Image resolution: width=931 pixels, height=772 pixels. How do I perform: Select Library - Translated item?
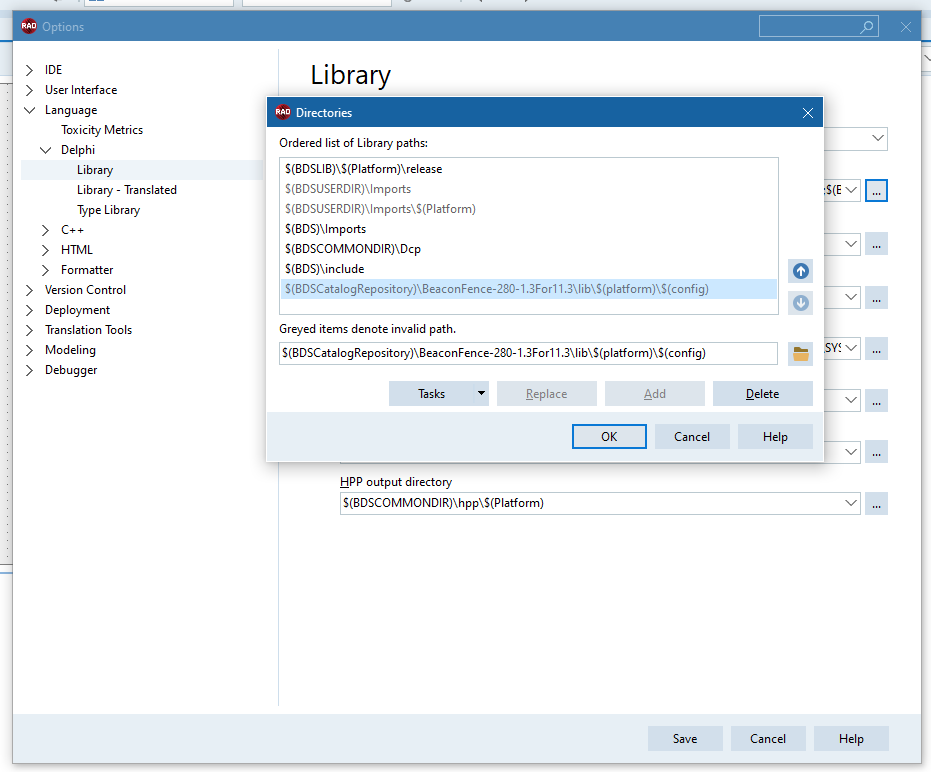pos(126,190)
